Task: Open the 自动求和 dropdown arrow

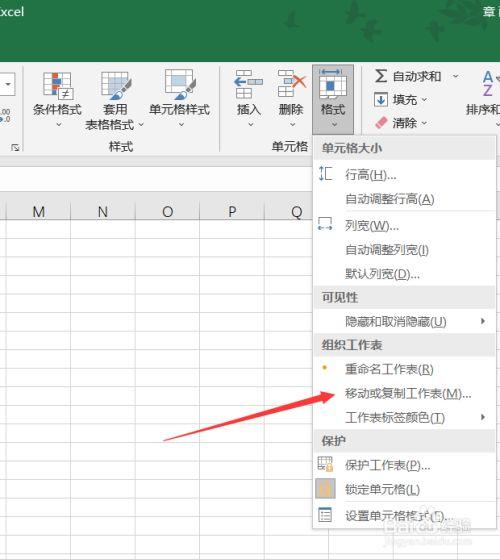Action: 455,76
